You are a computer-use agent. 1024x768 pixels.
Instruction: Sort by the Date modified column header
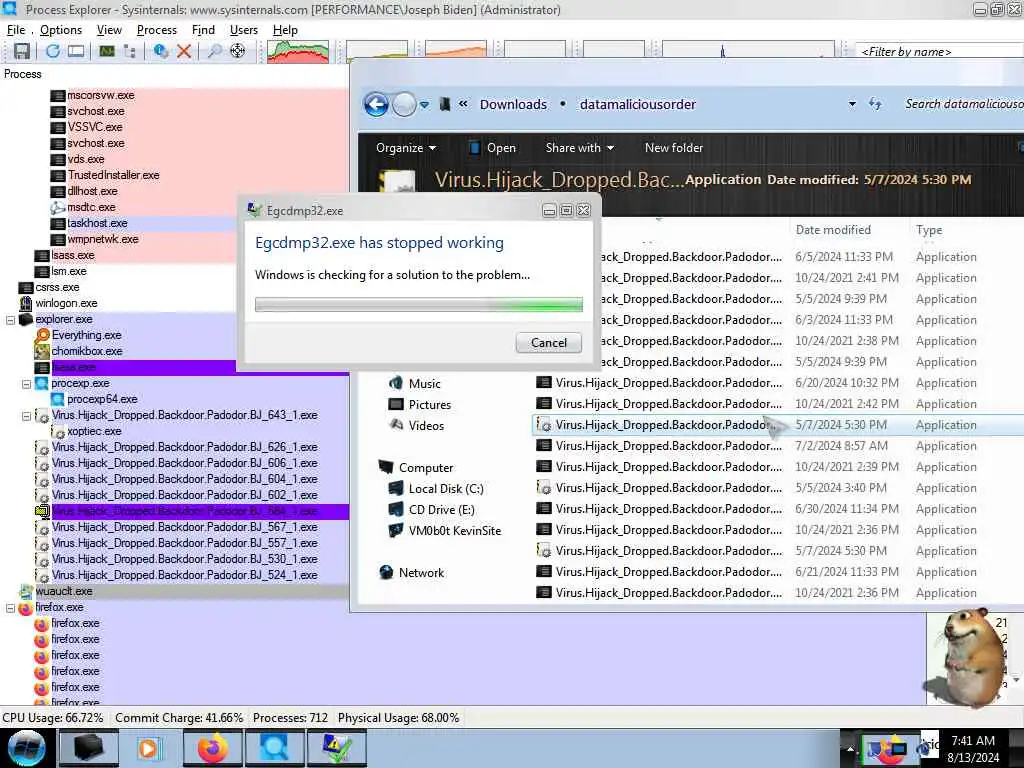(833, 230)
